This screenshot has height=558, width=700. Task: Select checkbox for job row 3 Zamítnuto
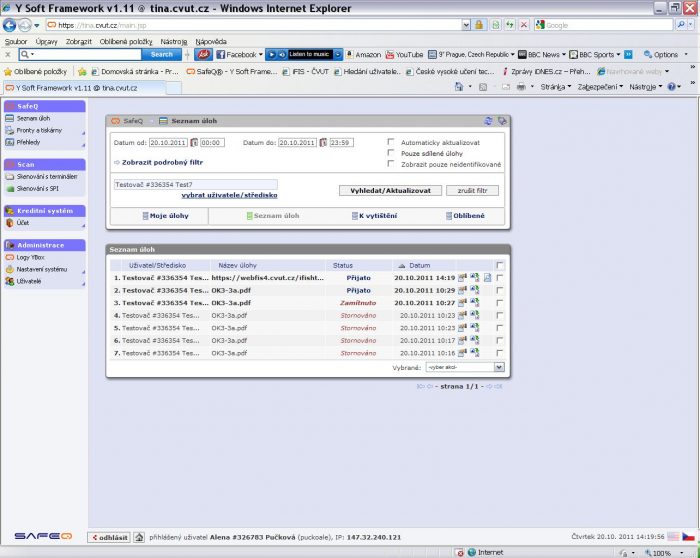pos(500,303)
